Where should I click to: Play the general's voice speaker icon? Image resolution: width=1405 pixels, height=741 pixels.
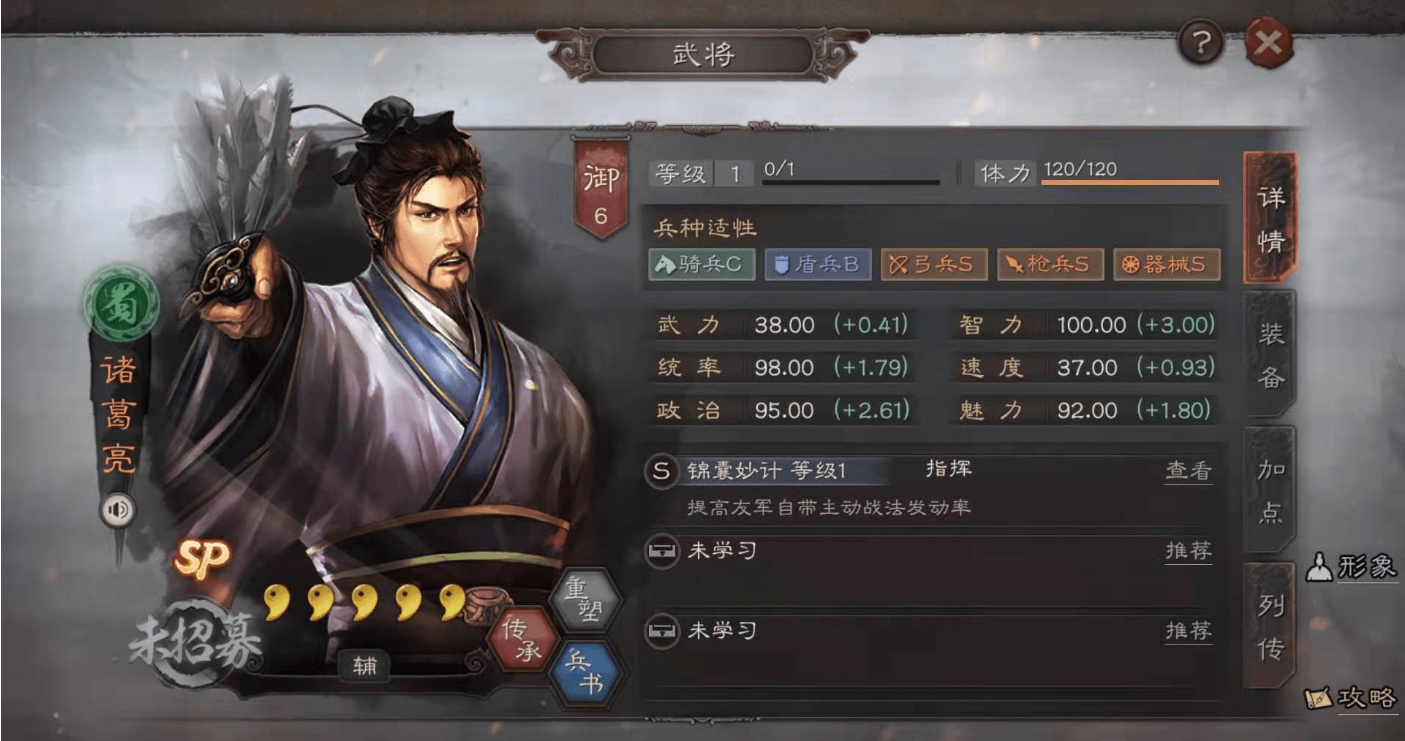[x=118, y=511]
